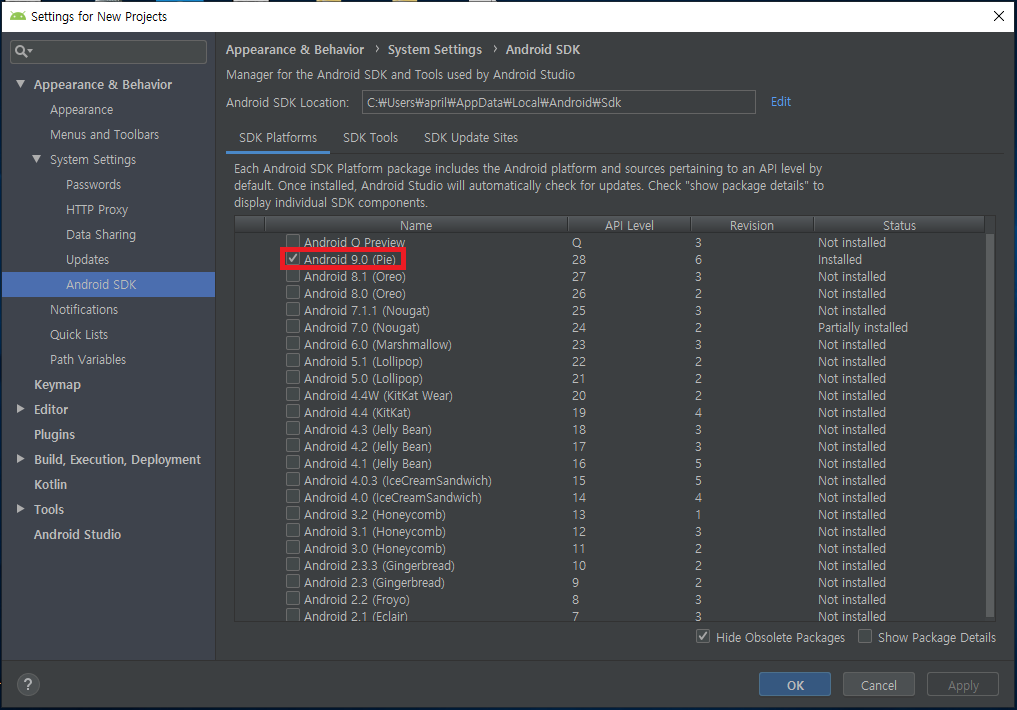Check the Android 5.1 (Lollipop) checkbox
Image resolution: width=1017 pixels, height=710 pixels.
(x=293, y=361)
